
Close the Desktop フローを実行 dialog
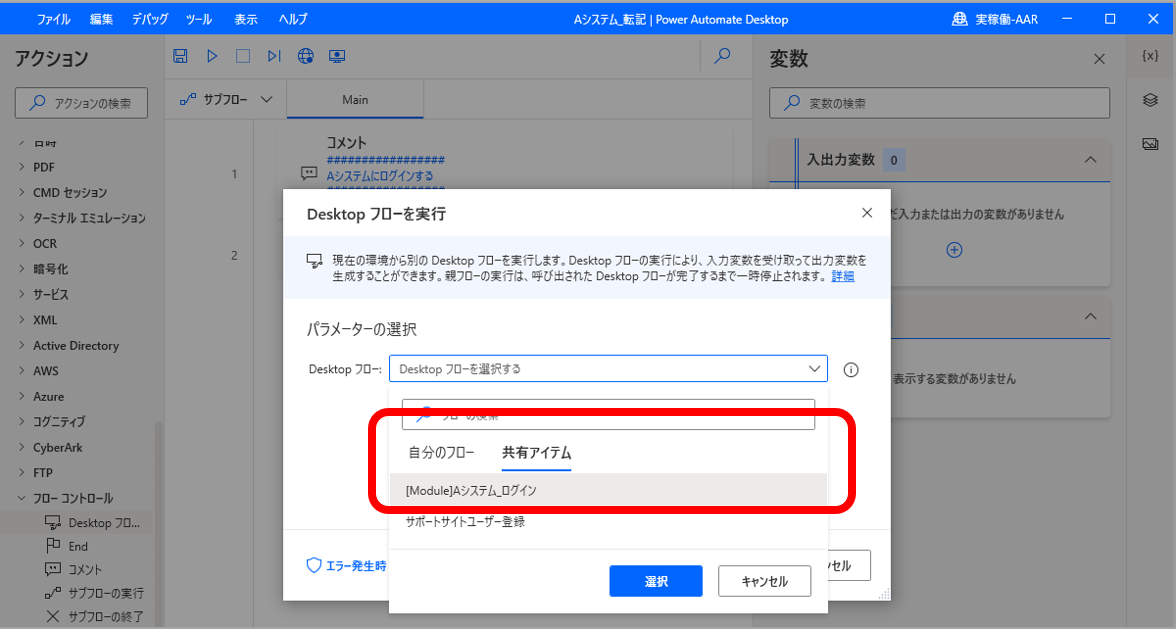867,213
